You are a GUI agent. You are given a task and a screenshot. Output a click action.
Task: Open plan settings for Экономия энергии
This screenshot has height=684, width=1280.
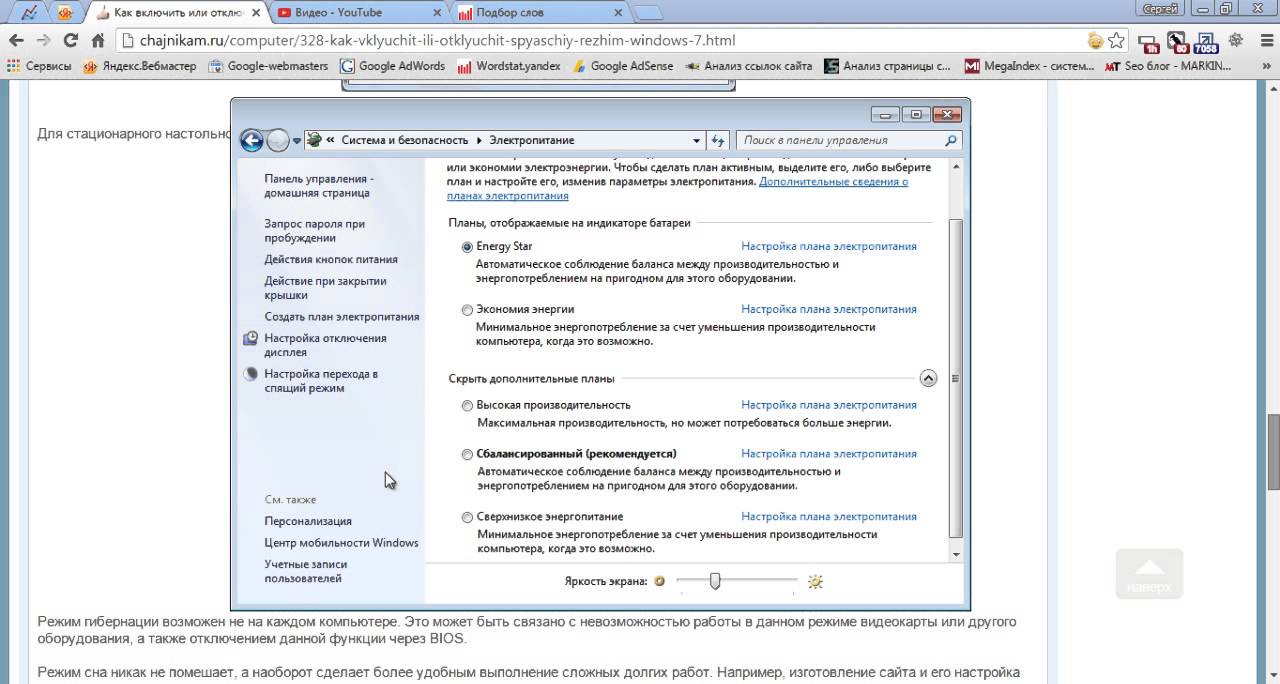[x=829, y=309]
